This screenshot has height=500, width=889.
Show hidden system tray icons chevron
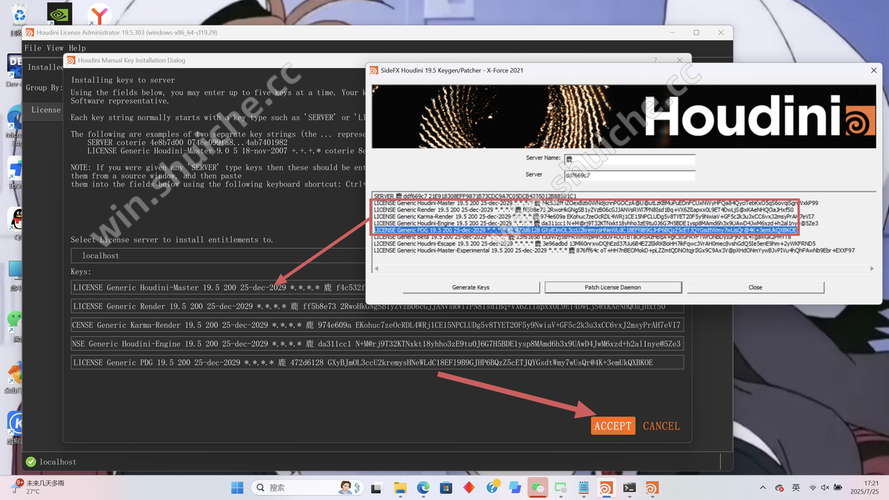pos(763,488)
